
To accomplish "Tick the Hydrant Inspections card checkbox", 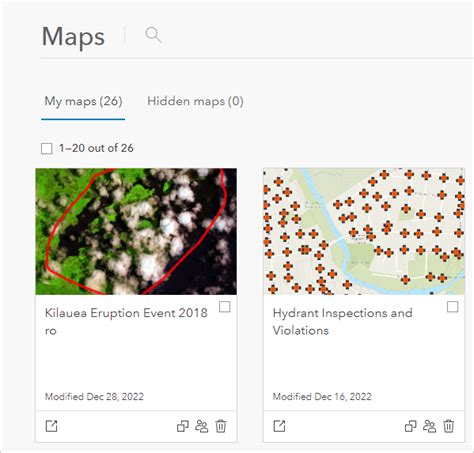I will click(453, 307).
